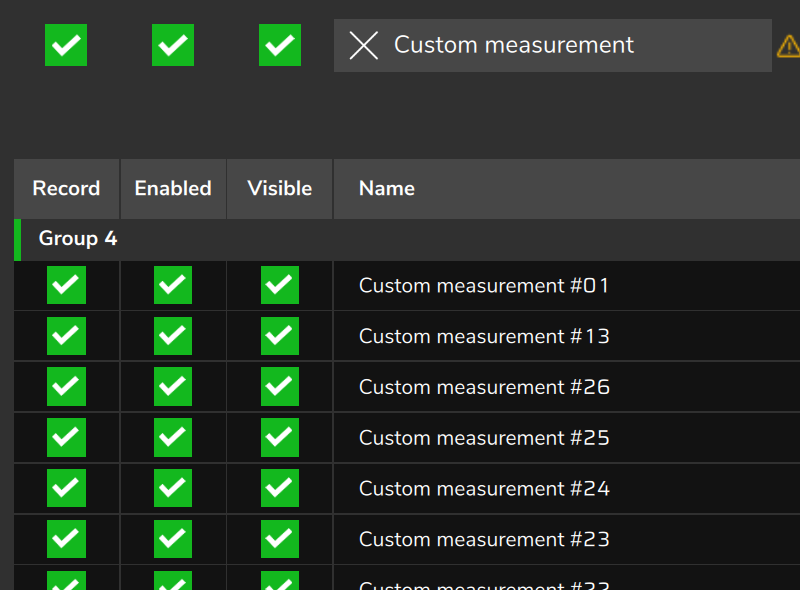800x590 pixels.
Task: Disable Custom measurement #23 Enabled checkbox
Action: 173,539
